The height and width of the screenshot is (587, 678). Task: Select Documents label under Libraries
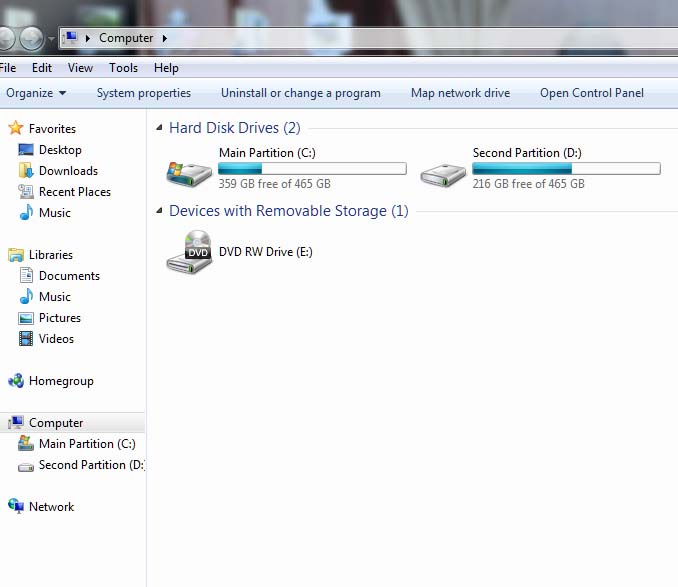click(69, 276)
